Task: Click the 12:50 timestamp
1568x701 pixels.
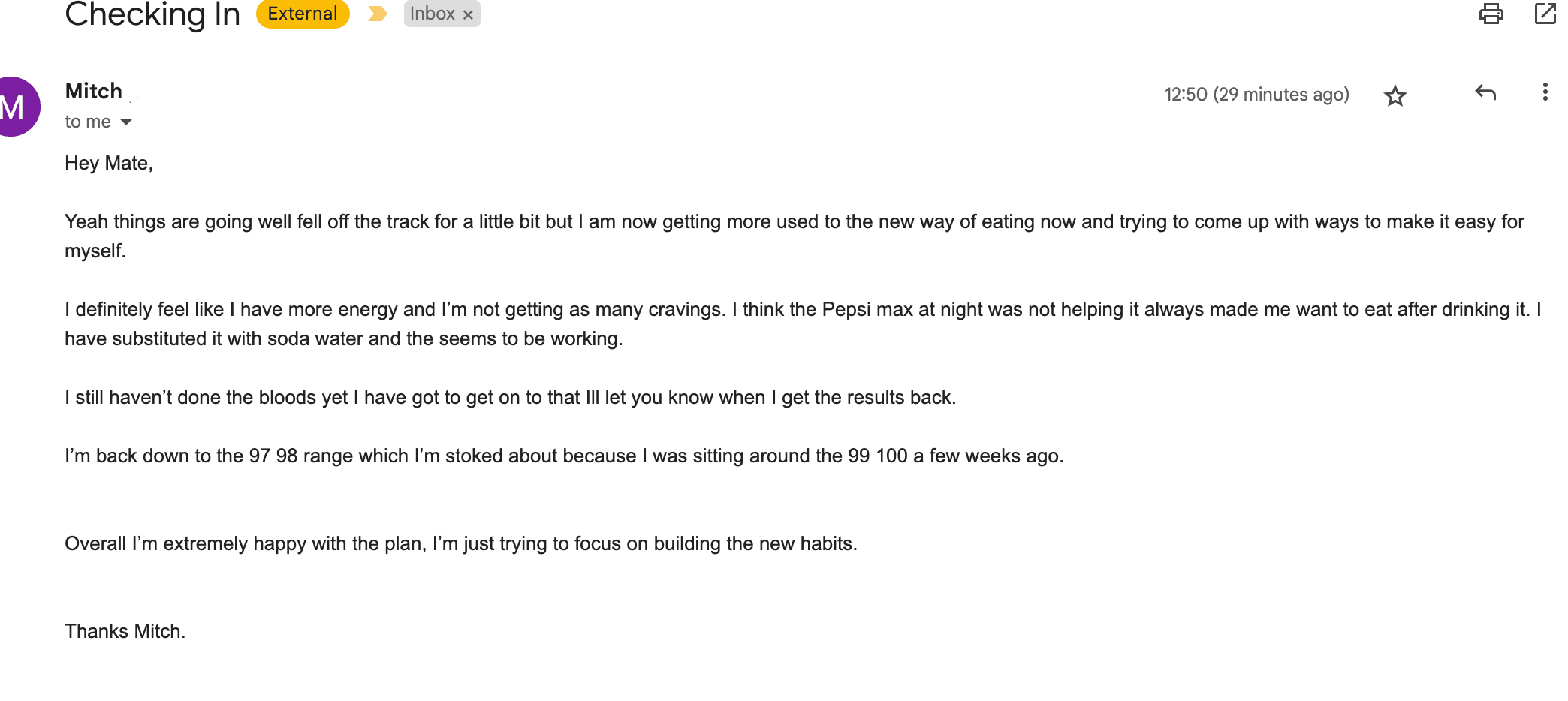Action: click(x=1256, y=94)
